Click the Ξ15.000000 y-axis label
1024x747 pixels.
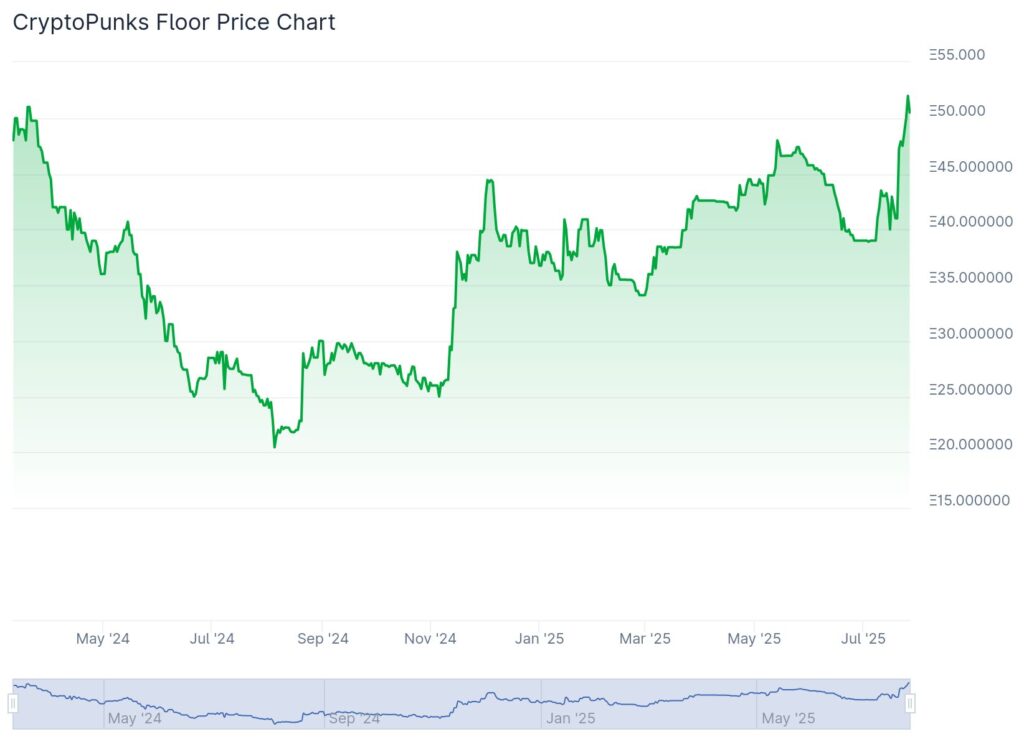pyautogui.click(x=969, y=501)
